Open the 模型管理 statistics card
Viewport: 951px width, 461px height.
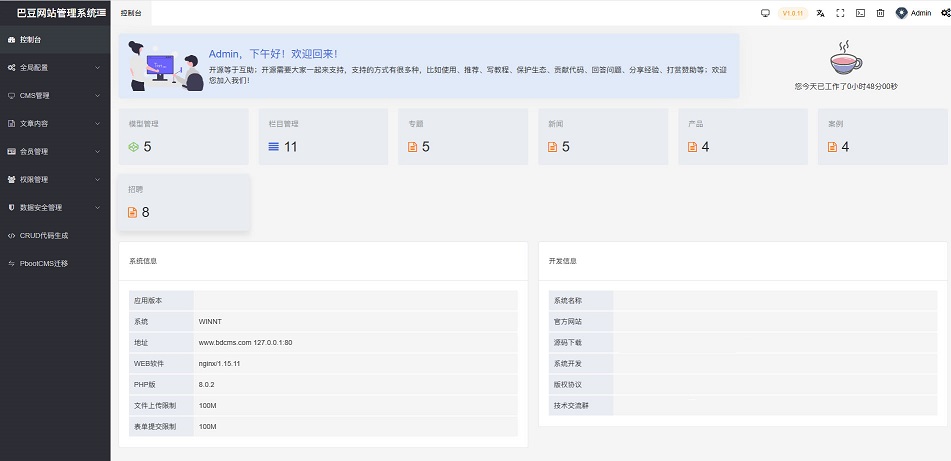183,136
